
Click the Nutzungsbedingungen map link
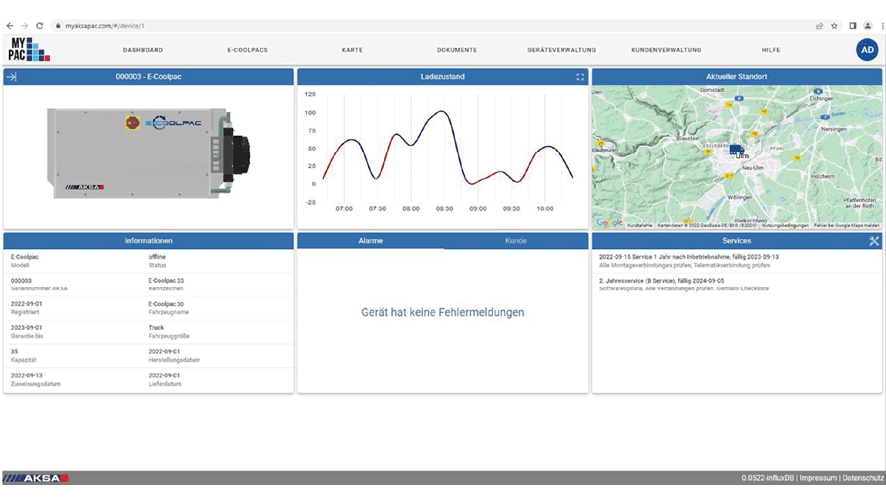coord(785,226)
